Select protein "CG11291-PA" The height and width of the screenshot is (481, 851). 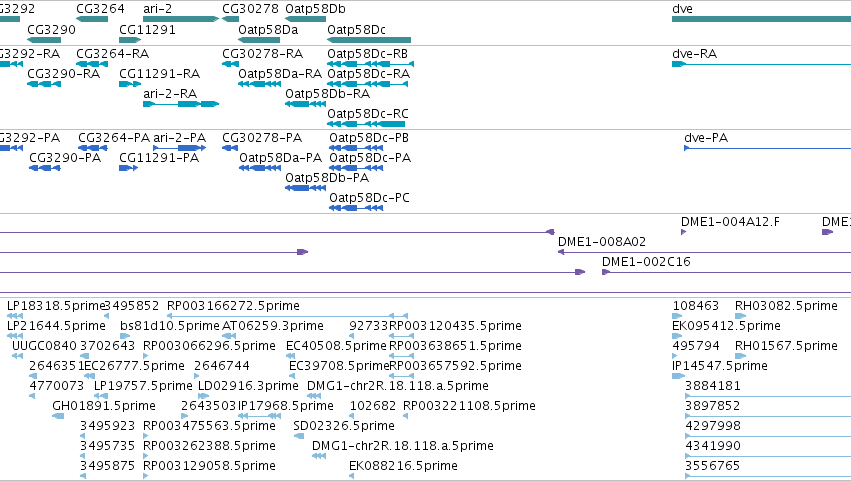(x=159, y=158)
